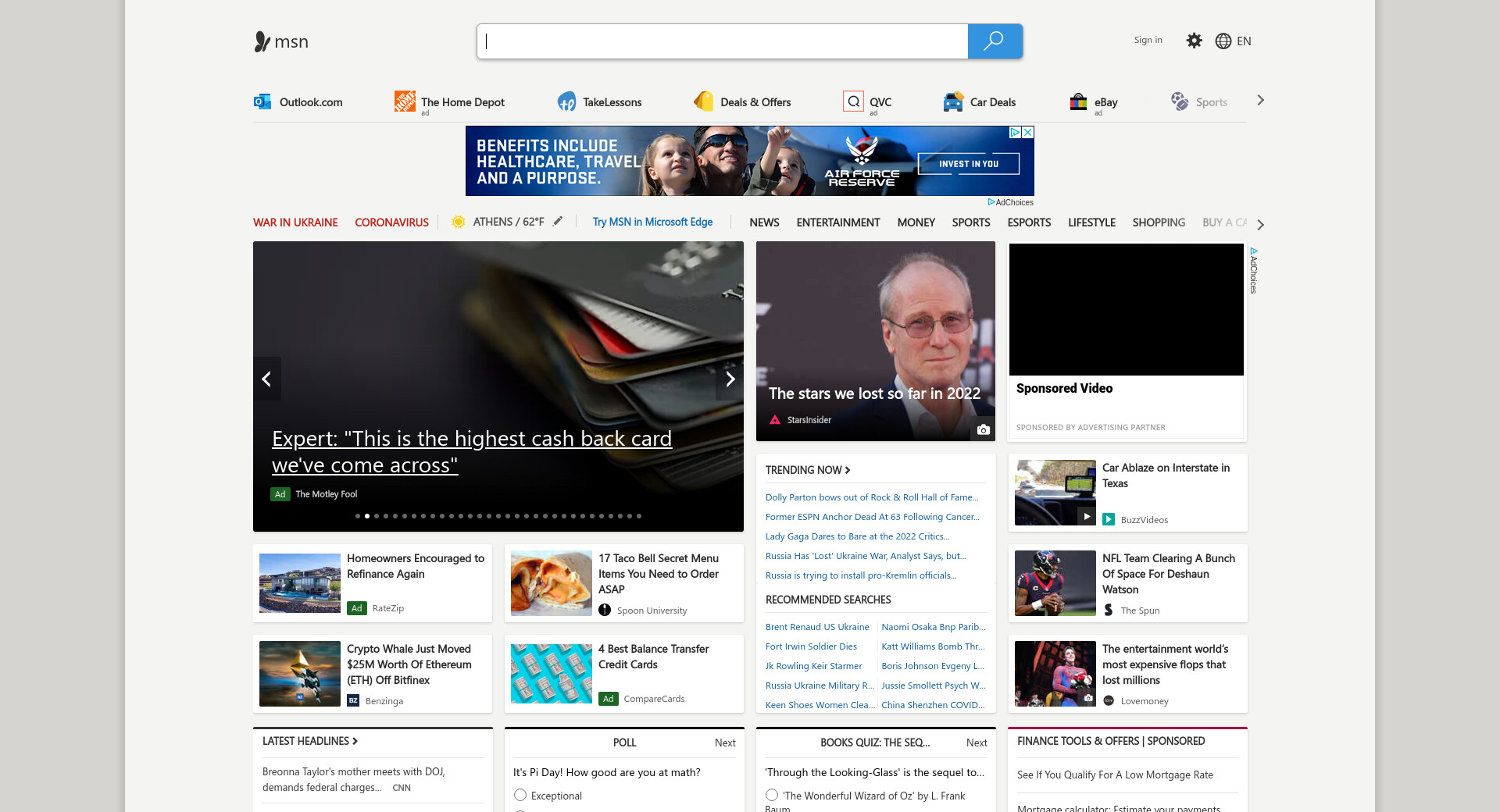Click the Sign in link
1500x812 pixels.
point(1148,40)
